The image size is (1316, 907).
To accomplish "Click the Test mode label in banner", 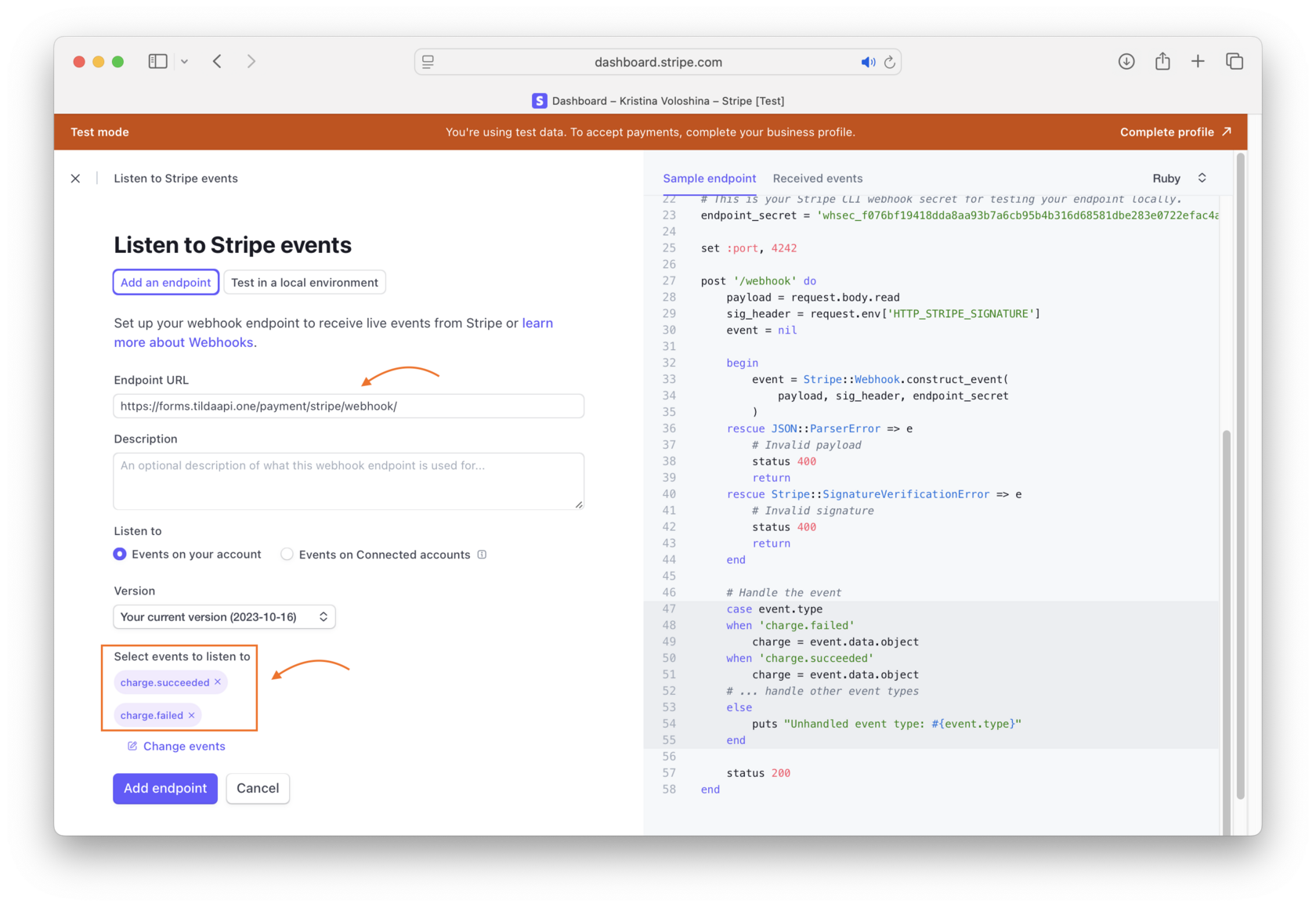I will [x=100, y=132].
